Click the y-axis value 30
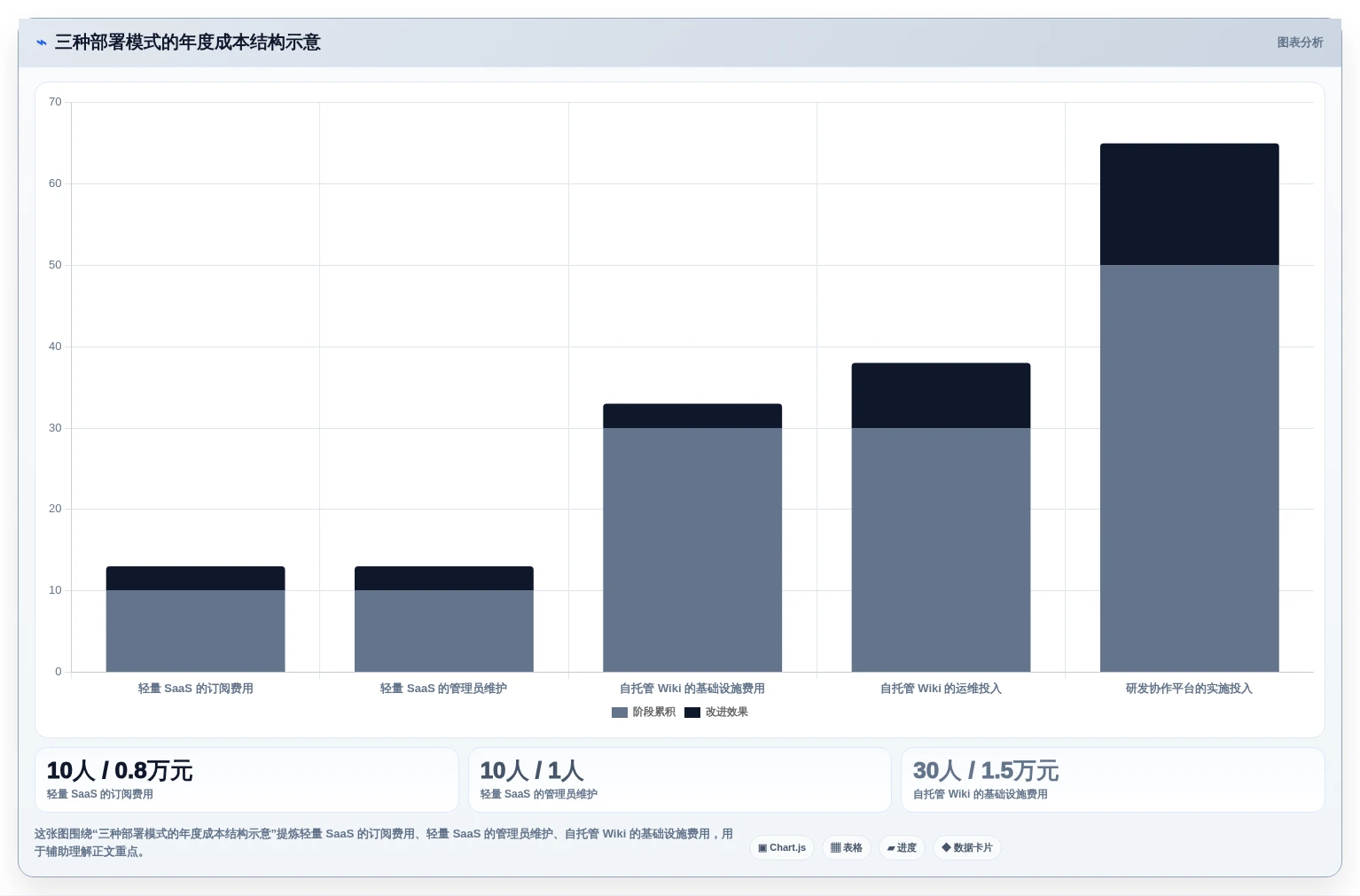 55,428
